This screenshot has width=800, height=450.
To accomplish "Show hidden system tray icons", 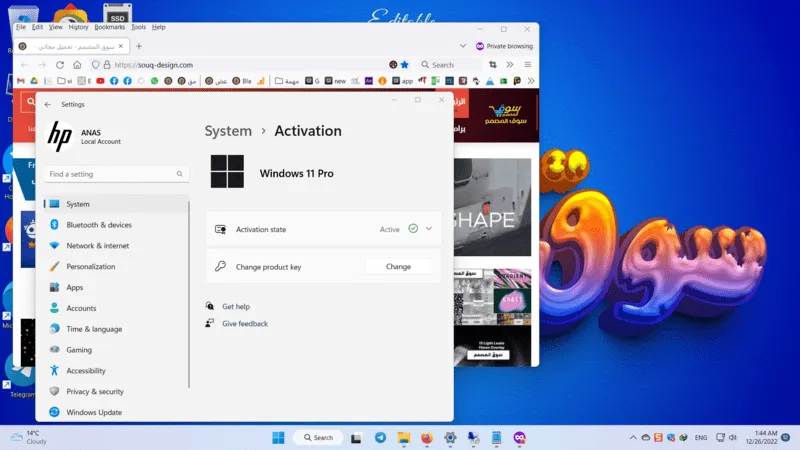I will tap(632, 438).
